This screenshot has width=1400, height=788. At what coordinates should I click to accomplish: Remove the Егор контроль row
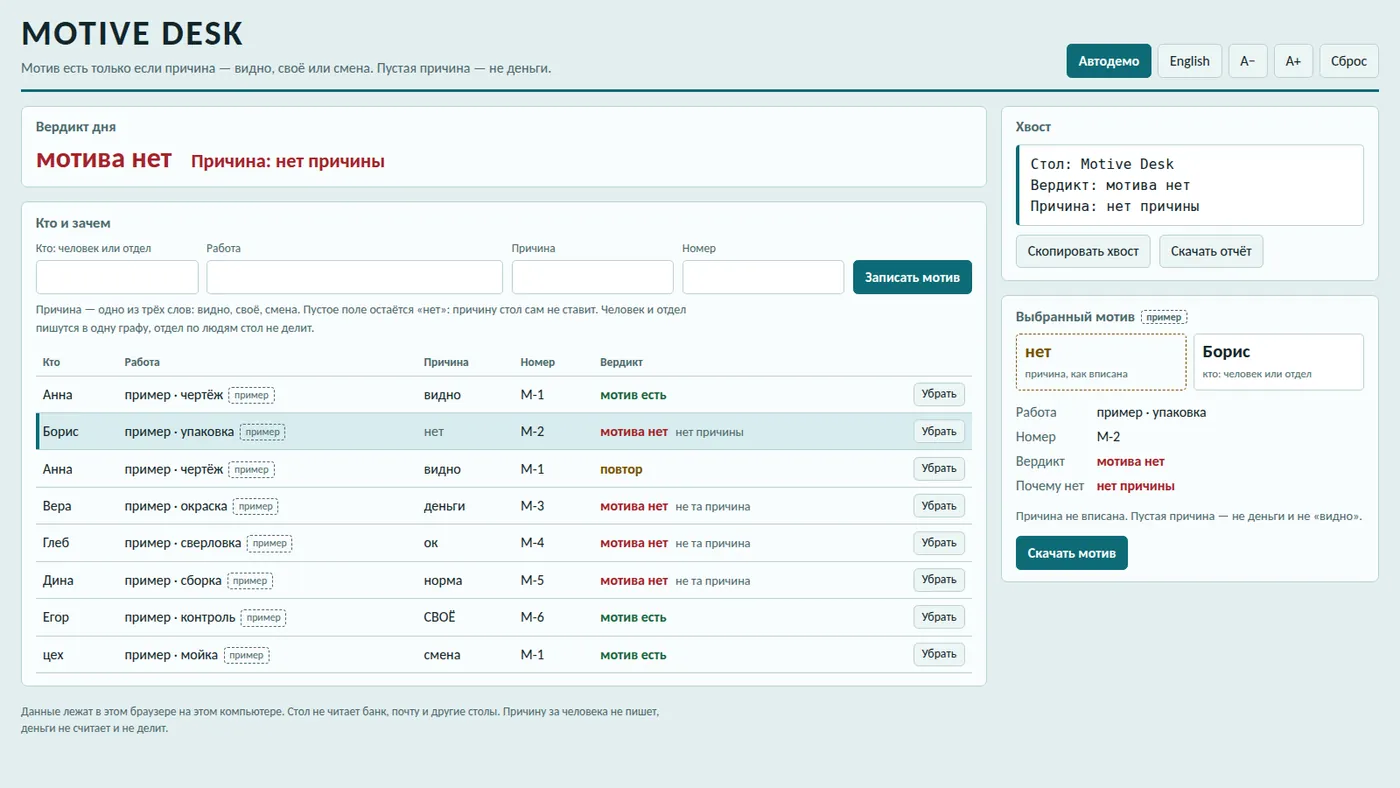coord(939,617)
